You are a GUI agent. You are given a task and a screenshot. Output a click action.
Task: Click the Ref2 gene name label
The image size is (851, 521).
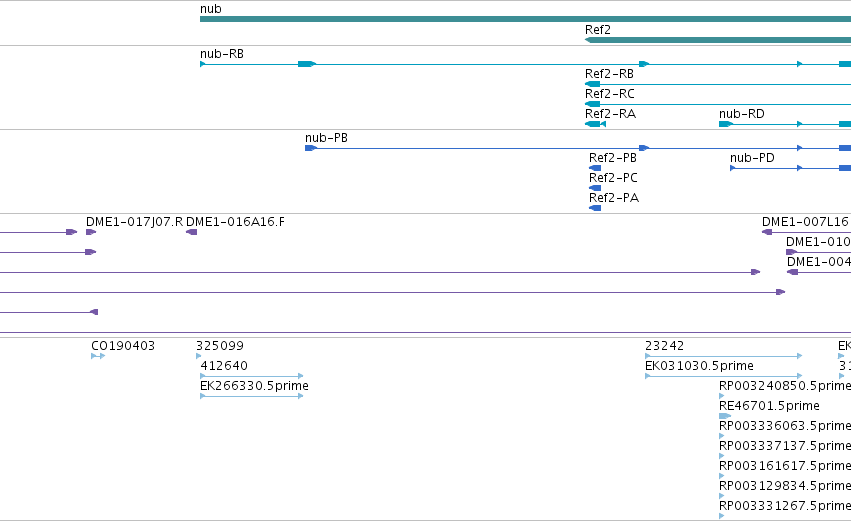point(598,30)
